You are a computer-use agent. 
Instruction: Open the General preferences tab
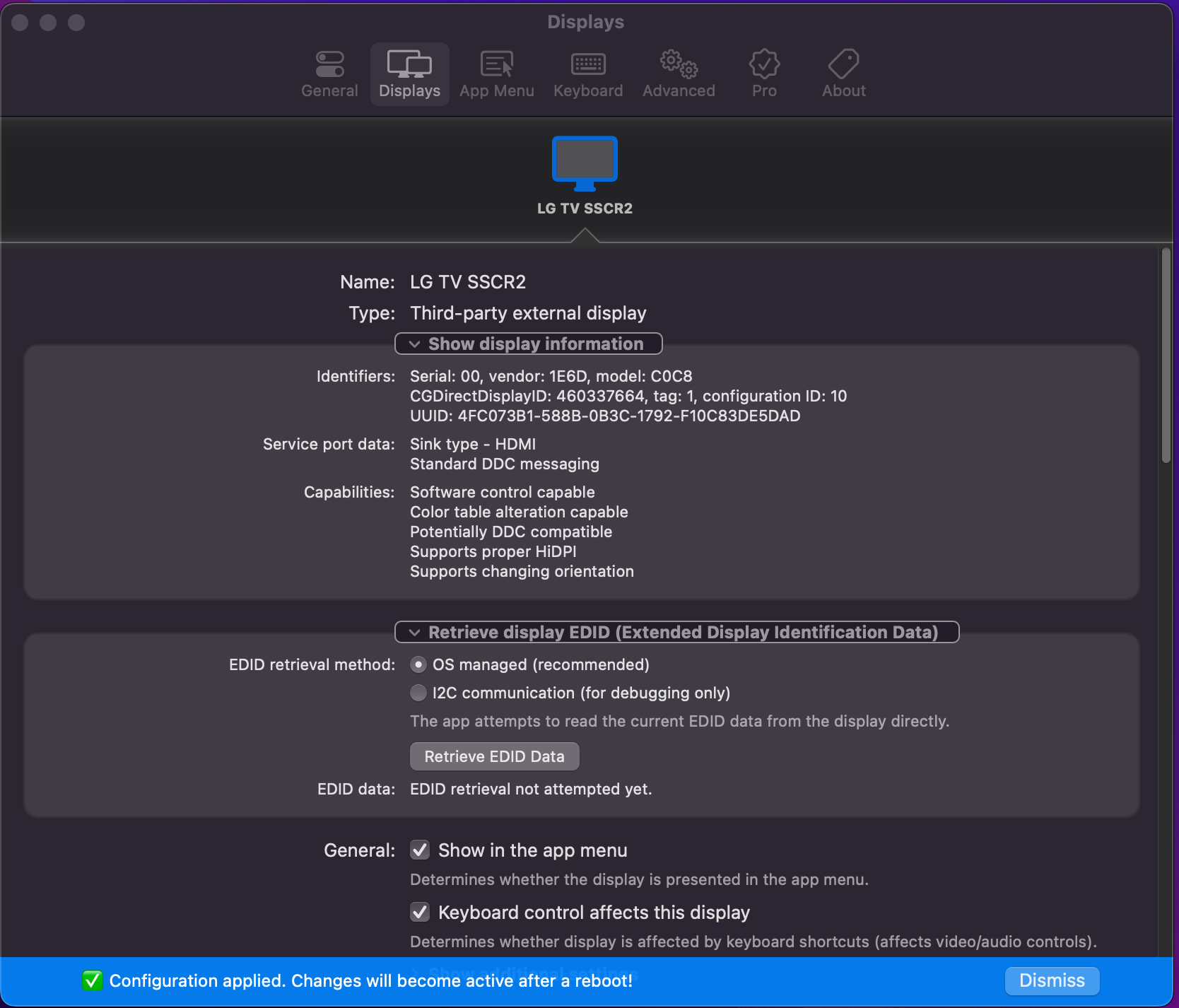(329, 74)
